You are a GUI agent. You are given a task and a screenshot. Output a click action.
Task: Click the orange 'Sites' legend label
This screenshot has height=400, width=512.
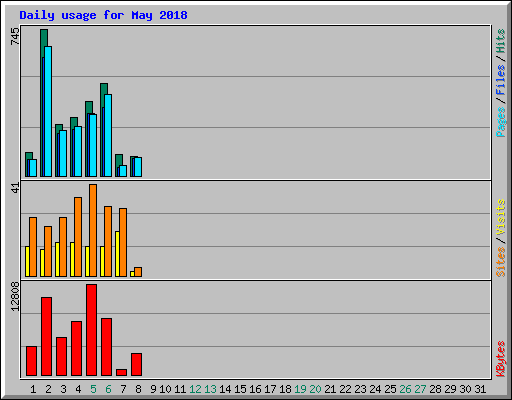500,262
